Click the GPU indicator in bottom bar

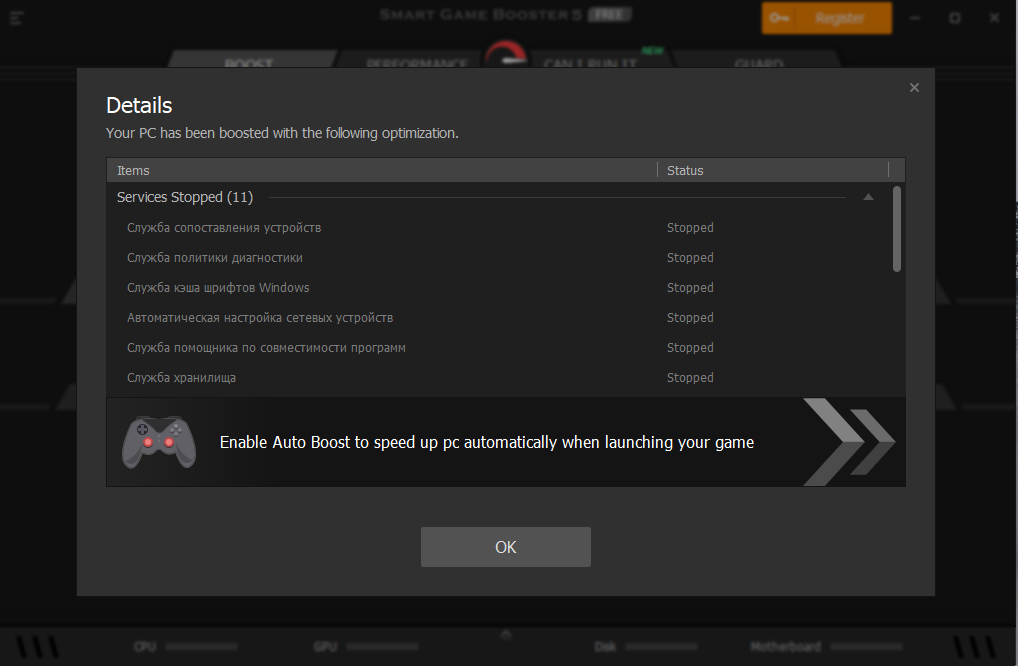point(366,647)
